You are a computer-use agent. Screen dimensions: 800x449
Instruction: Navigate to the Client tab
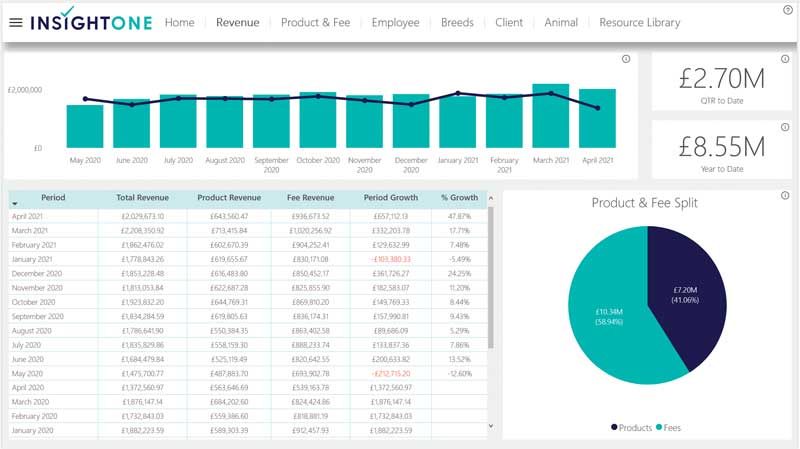[509, 22]
